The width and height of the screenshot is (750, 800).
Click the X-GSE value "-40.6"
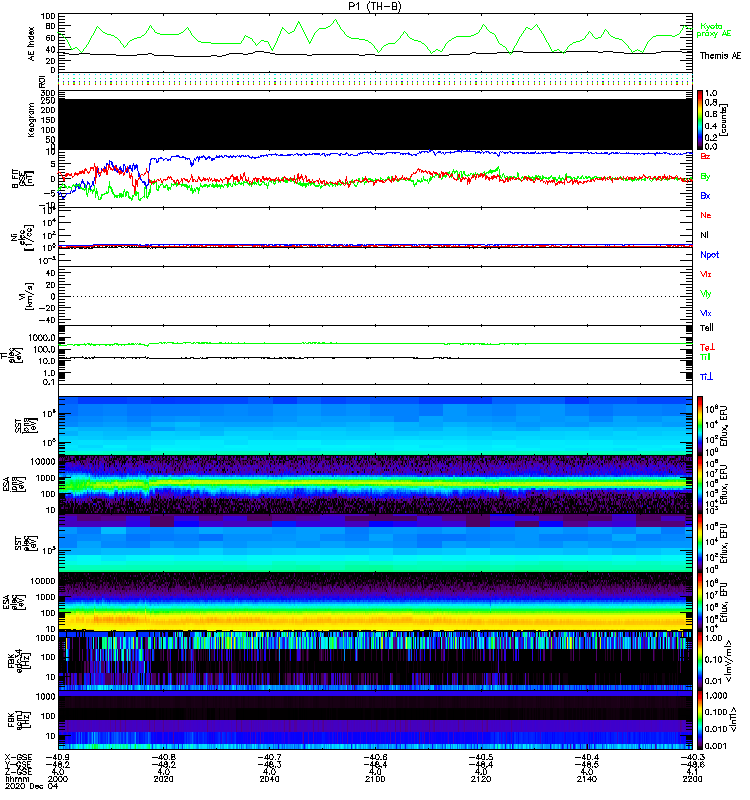click(375, 758)
